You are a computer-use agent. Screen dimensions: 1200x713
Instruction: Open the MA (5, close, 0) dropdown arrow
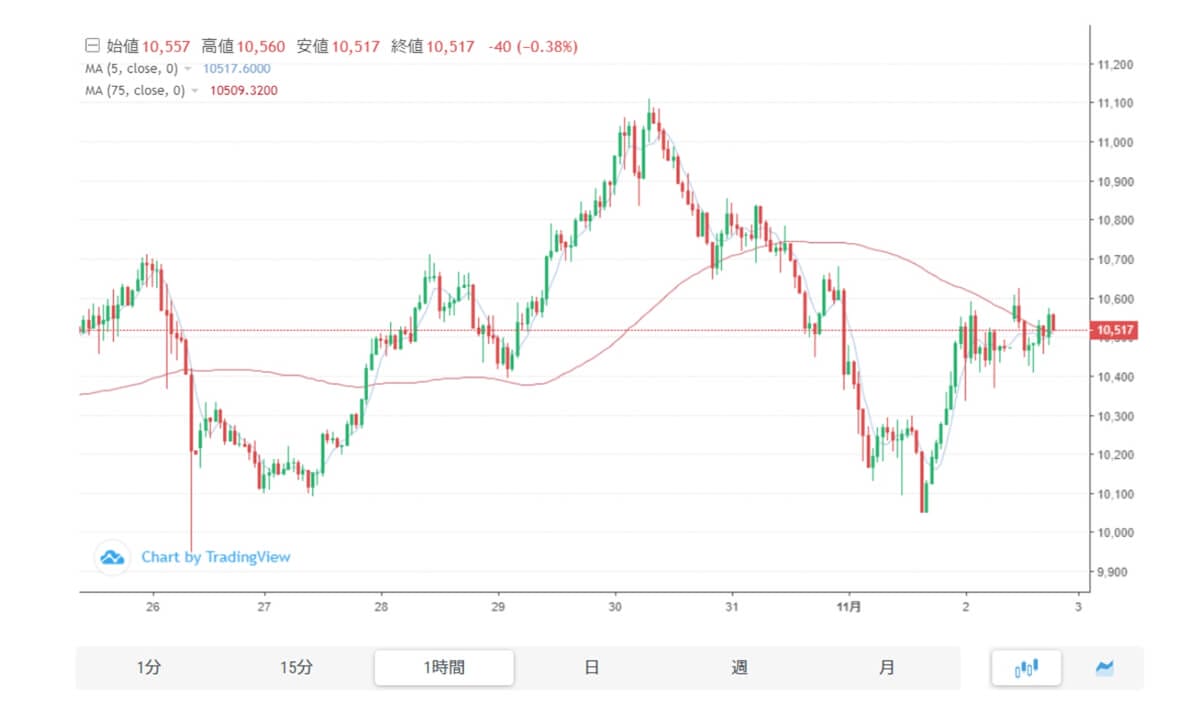click(x=188, y=69)
